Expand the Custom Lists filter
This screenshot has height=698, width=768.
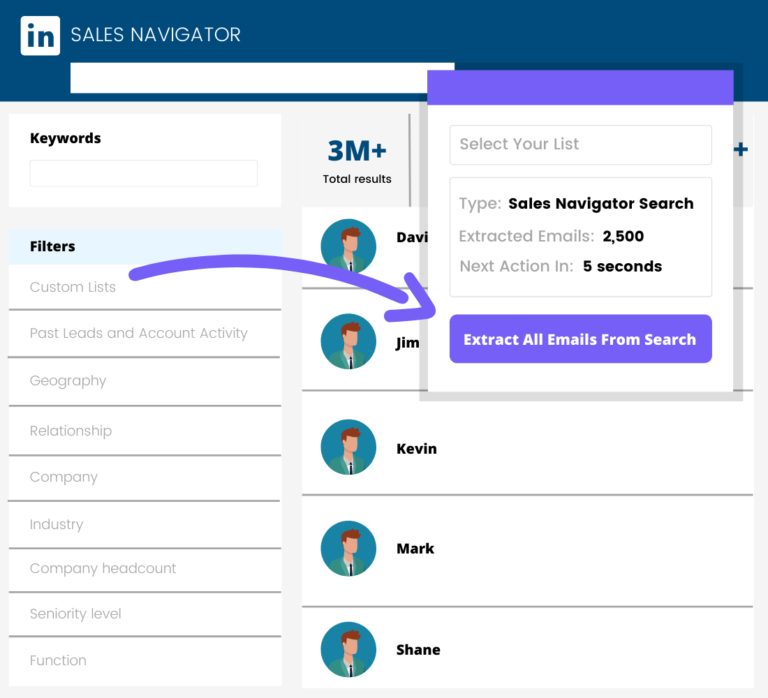pyautogui.click(x=73, y=287)
